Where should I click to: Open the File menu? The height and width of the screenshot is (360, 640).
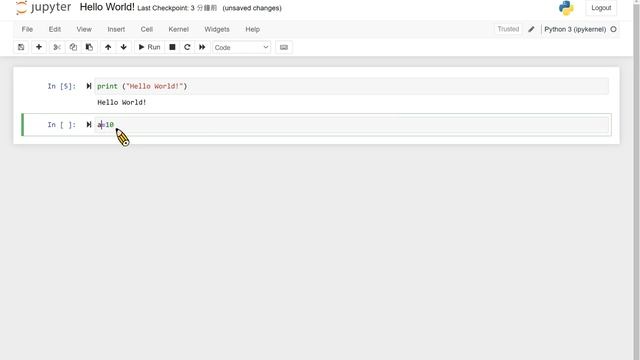27,29
